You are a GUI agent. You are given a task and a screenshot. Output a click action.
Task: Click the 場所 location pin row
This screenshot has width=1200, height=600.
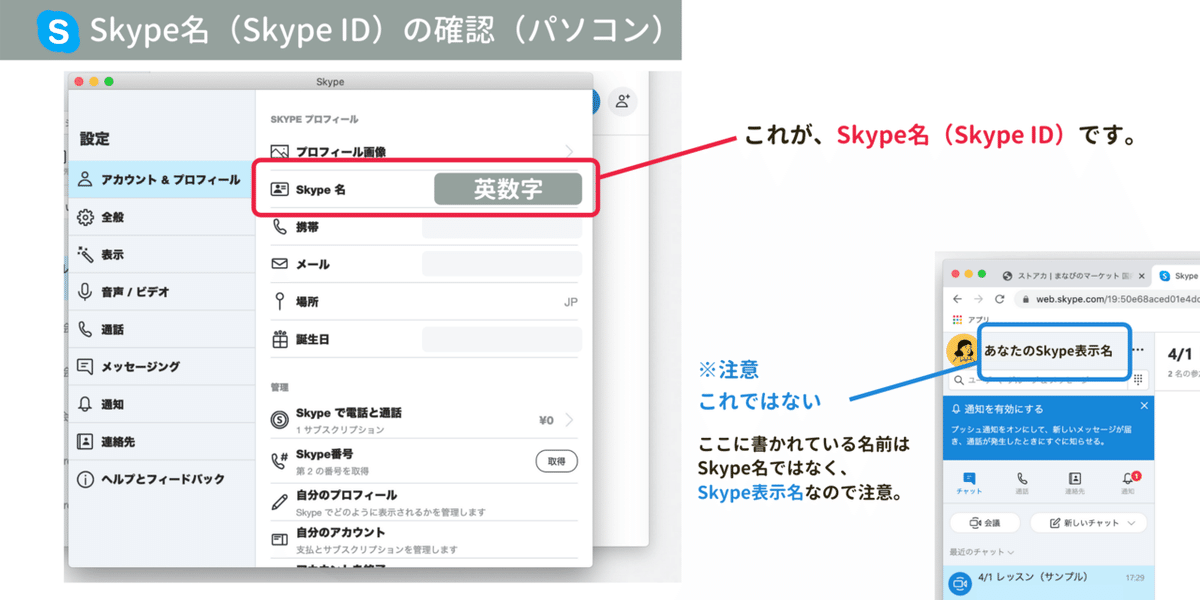point(424,302)
